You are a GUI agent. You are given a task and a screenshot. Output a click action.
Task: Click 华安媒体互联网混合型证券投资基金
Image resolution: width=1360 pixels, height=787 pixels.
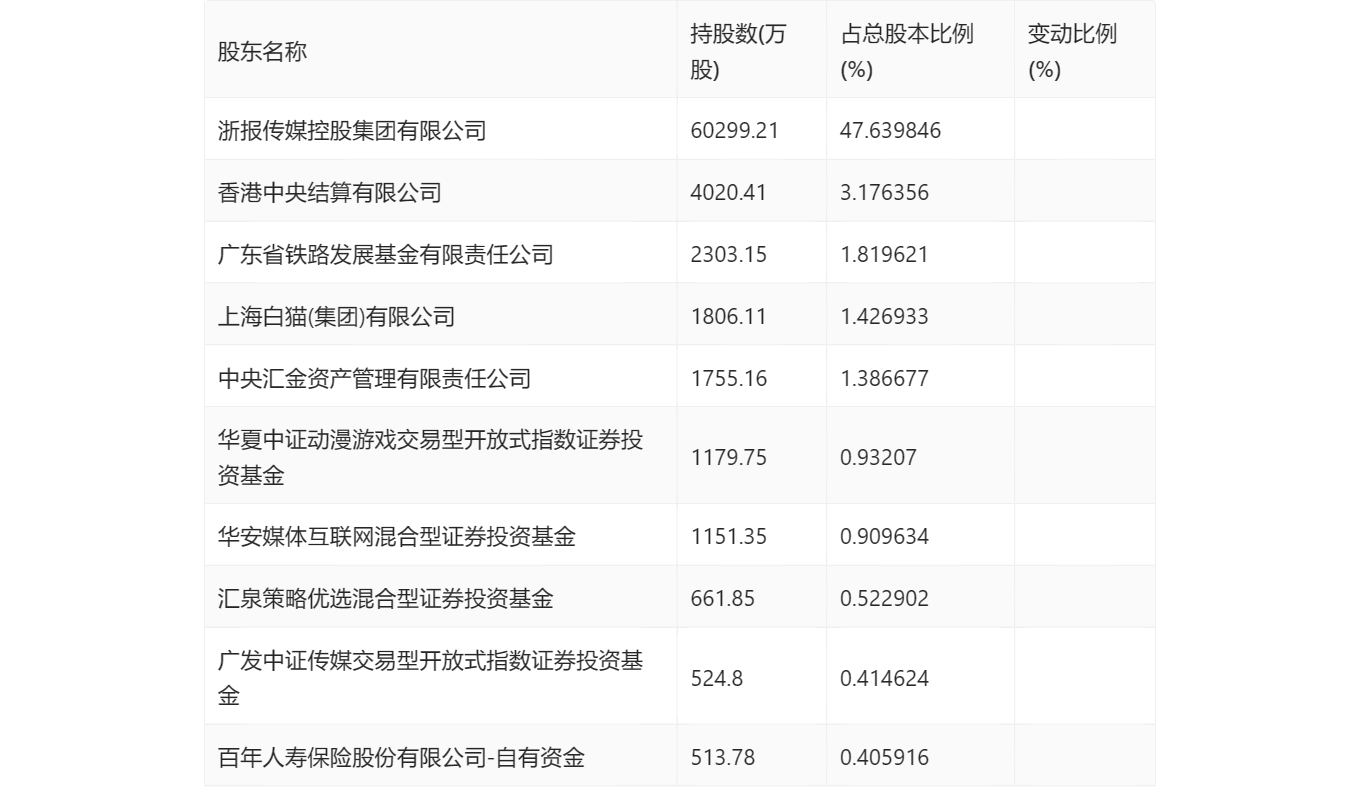[396, 536]
